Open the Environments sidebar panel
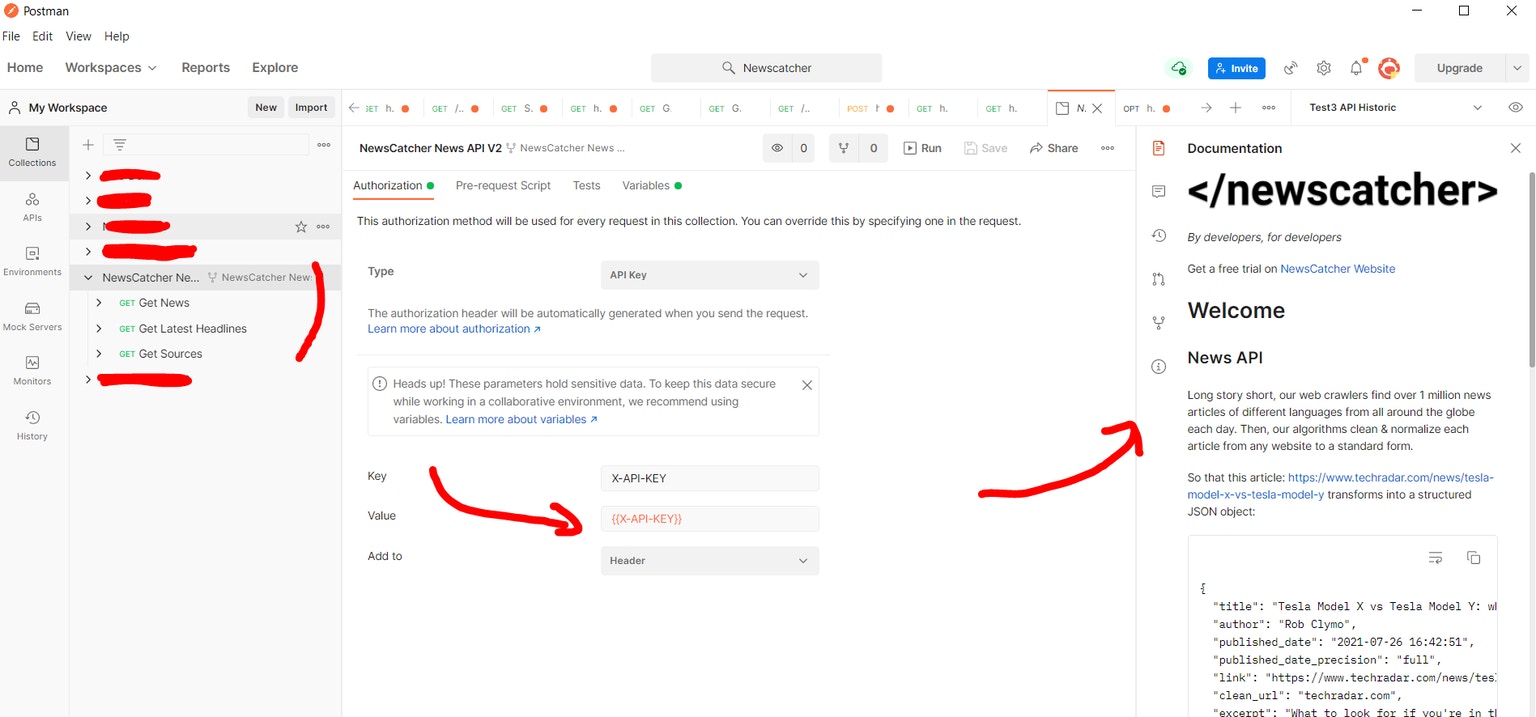The image size is (1536, 717). pos(32,262)
